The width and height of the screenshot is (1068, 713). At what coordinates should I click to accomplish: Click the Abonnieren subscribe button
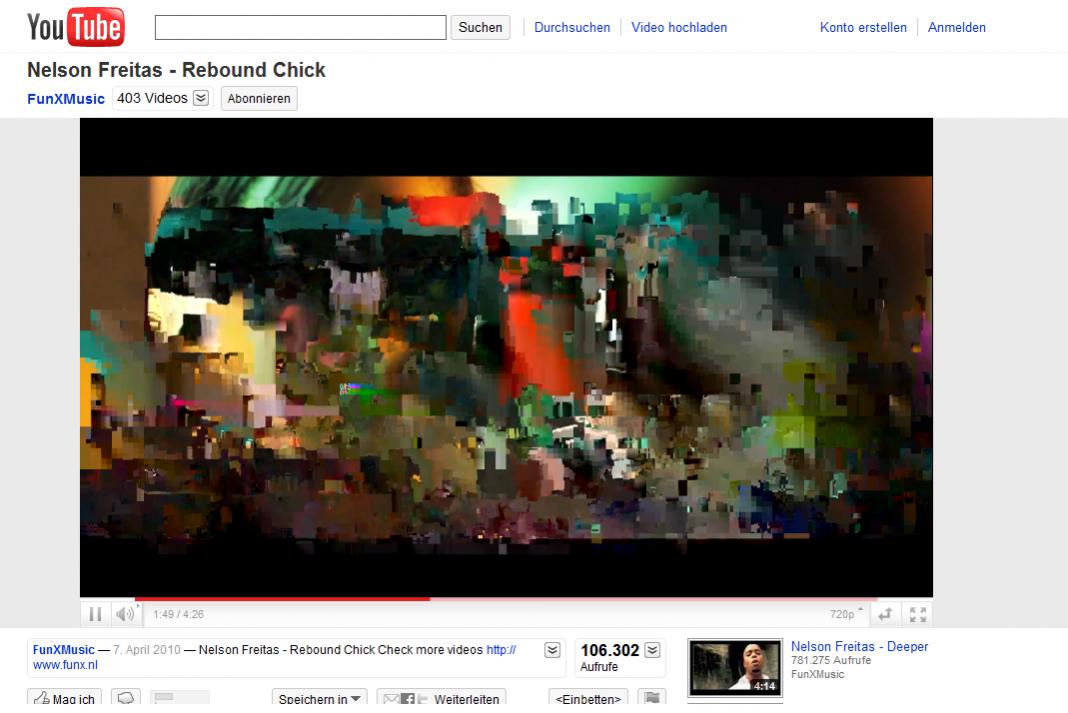coord(259,98)
